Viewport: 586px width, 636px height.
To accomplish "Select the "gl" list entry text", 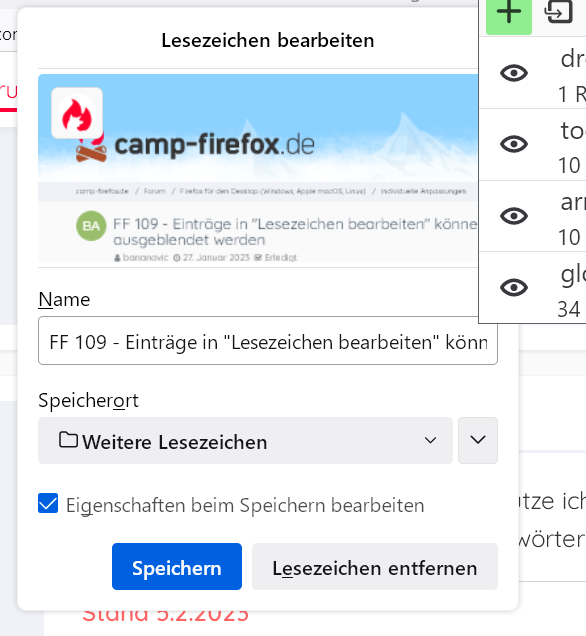I will click(x=573, y=276).
